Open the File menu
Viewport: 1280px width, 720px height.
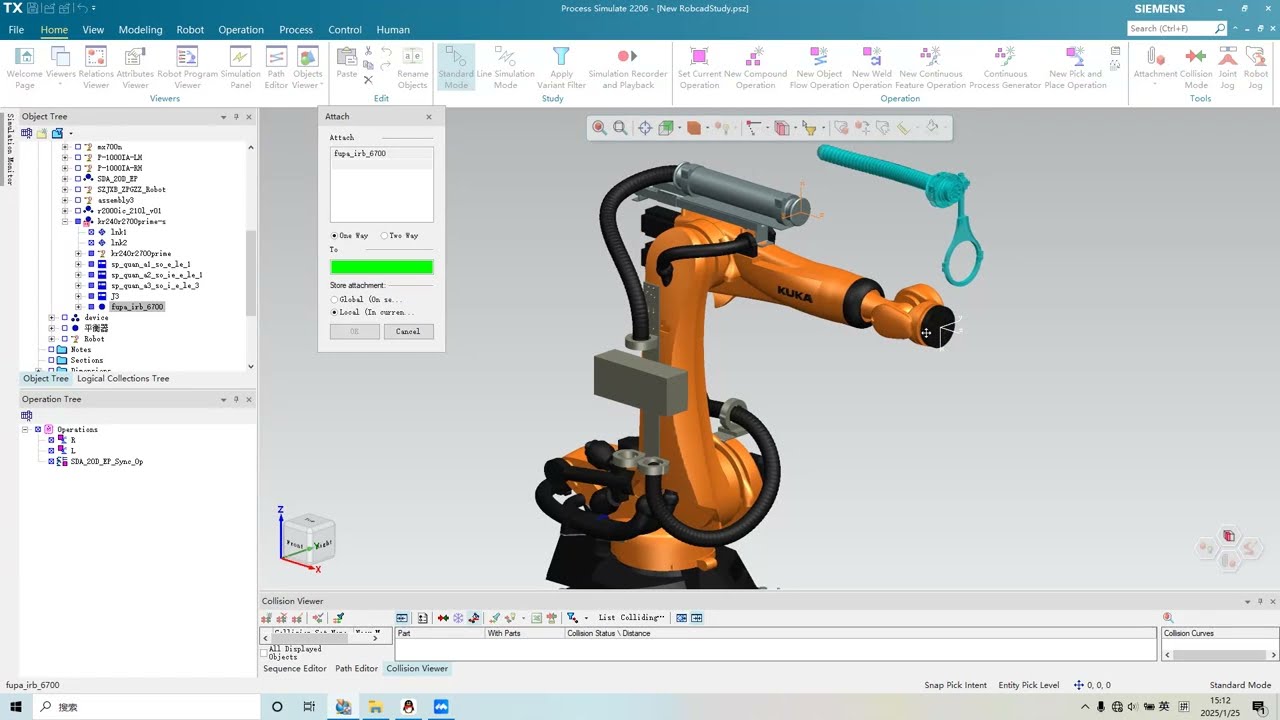click(x=16, y=30)
